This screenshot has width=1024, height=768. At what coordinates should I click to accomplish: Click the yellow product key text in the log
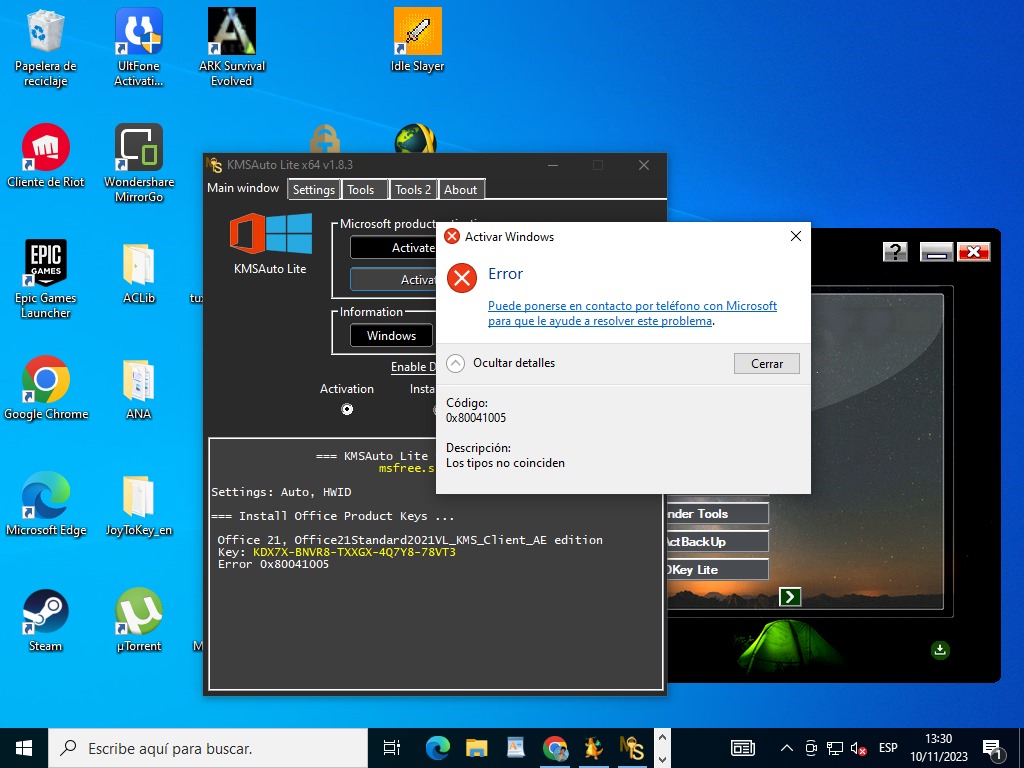point(354,552)
